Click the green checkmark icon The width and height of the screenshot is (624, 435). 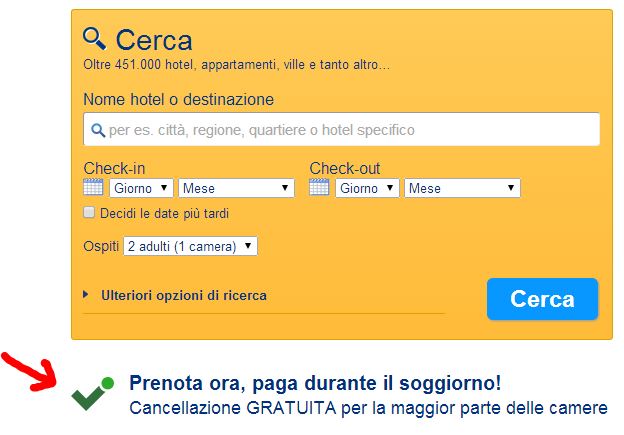click(x=92, y=393)
